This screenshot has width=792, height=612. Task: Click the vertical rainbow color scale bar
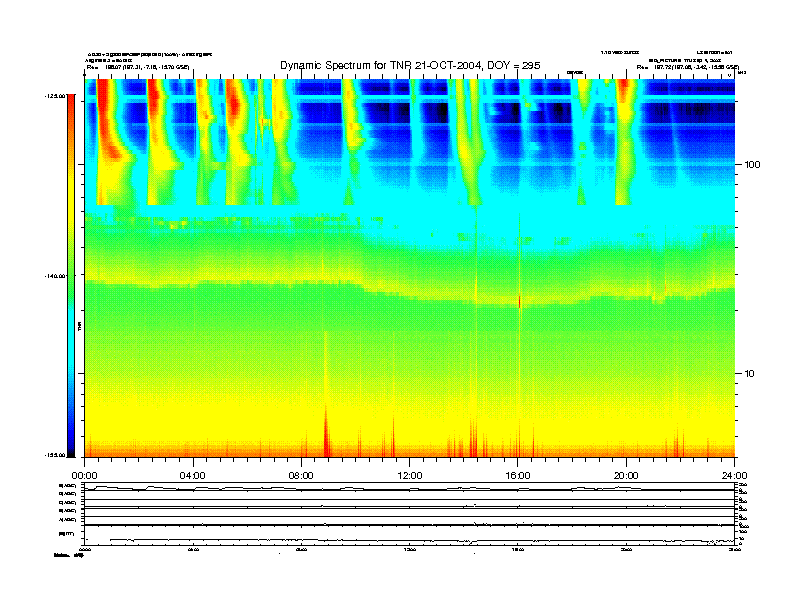[x=71, y=276]
